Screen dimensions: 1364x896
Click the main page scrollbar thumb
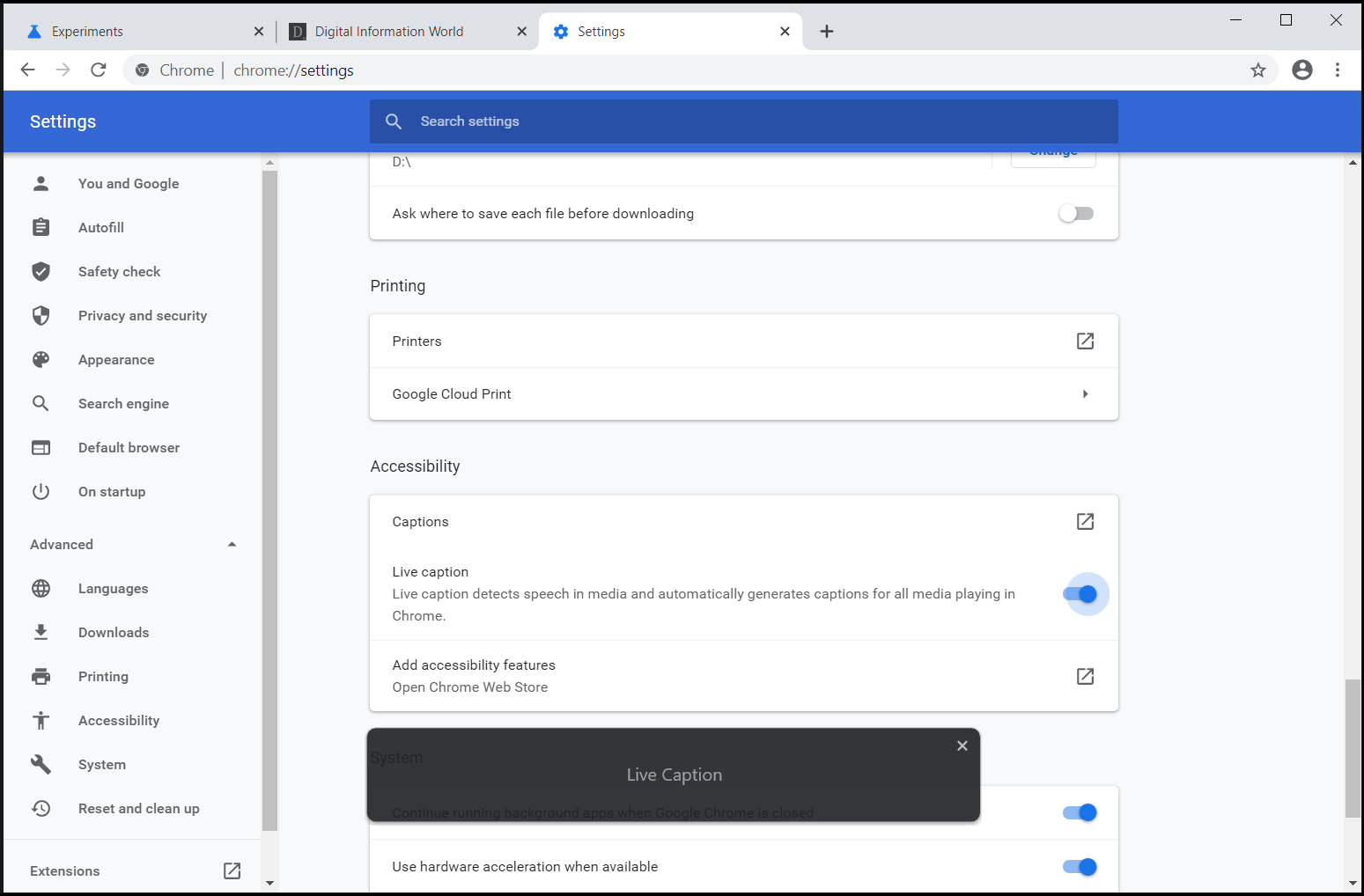point(1353,748)
